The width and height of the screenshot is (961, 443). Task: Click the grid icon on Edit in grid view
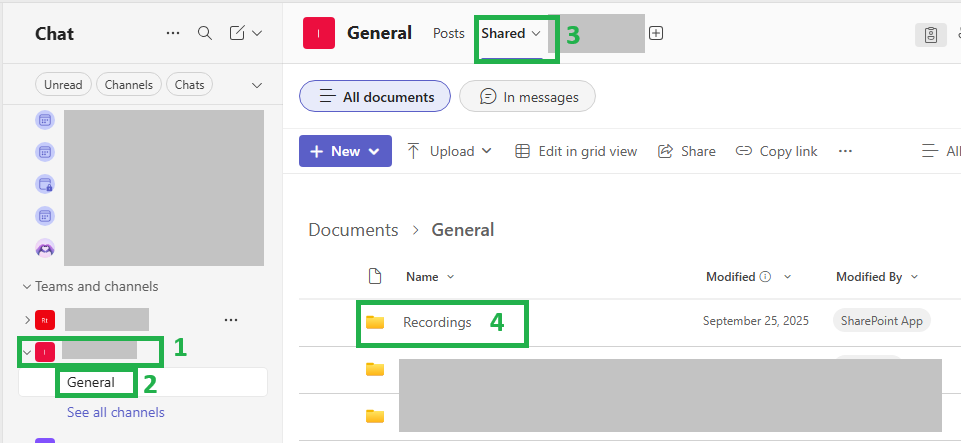pyautogui.click(x=522, y=151)
